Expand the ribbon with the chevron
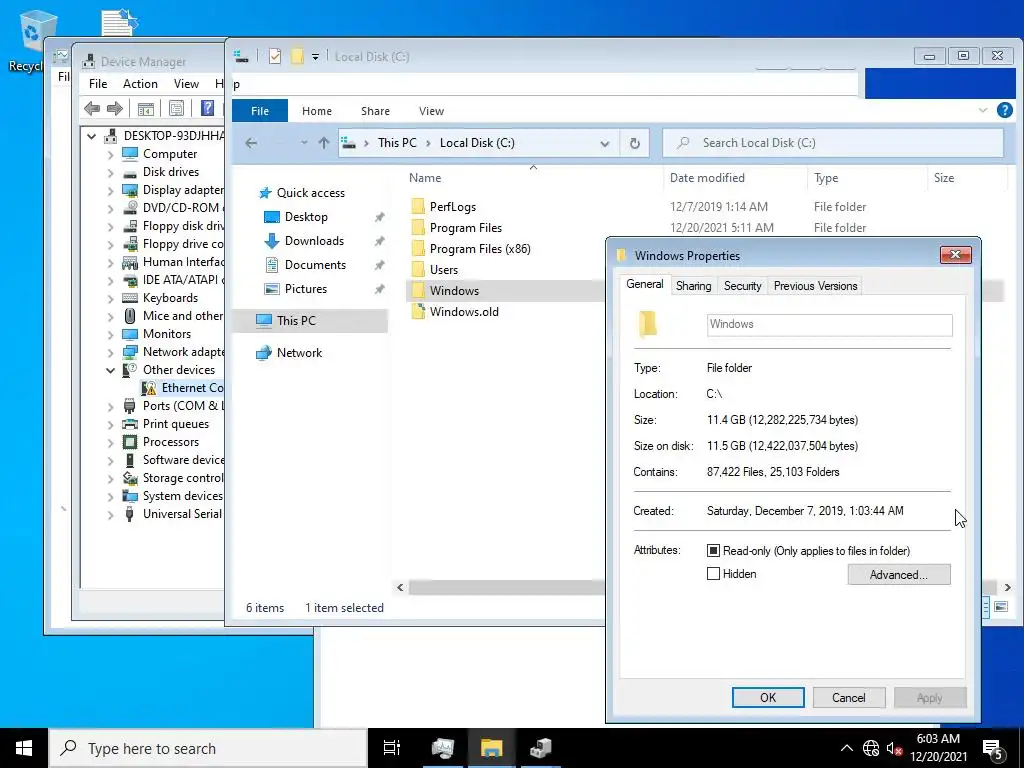The image size is (1024, 768). [x=982, y=110]
